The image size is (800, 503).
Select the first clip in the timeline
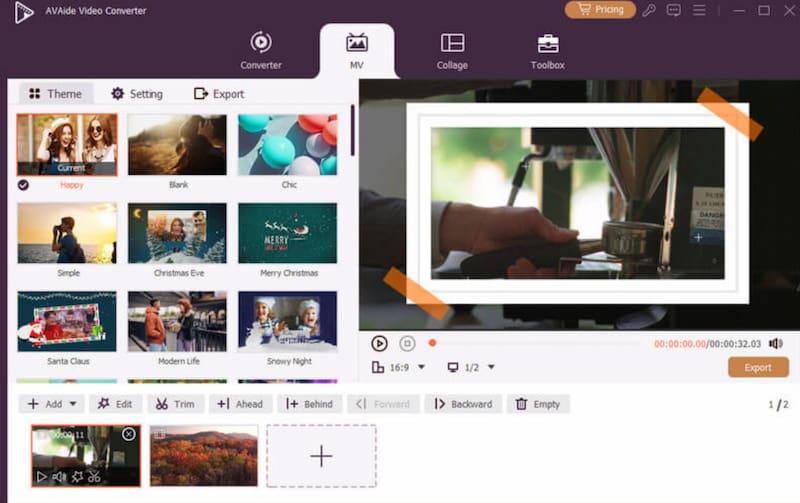(x=86, y=456)
